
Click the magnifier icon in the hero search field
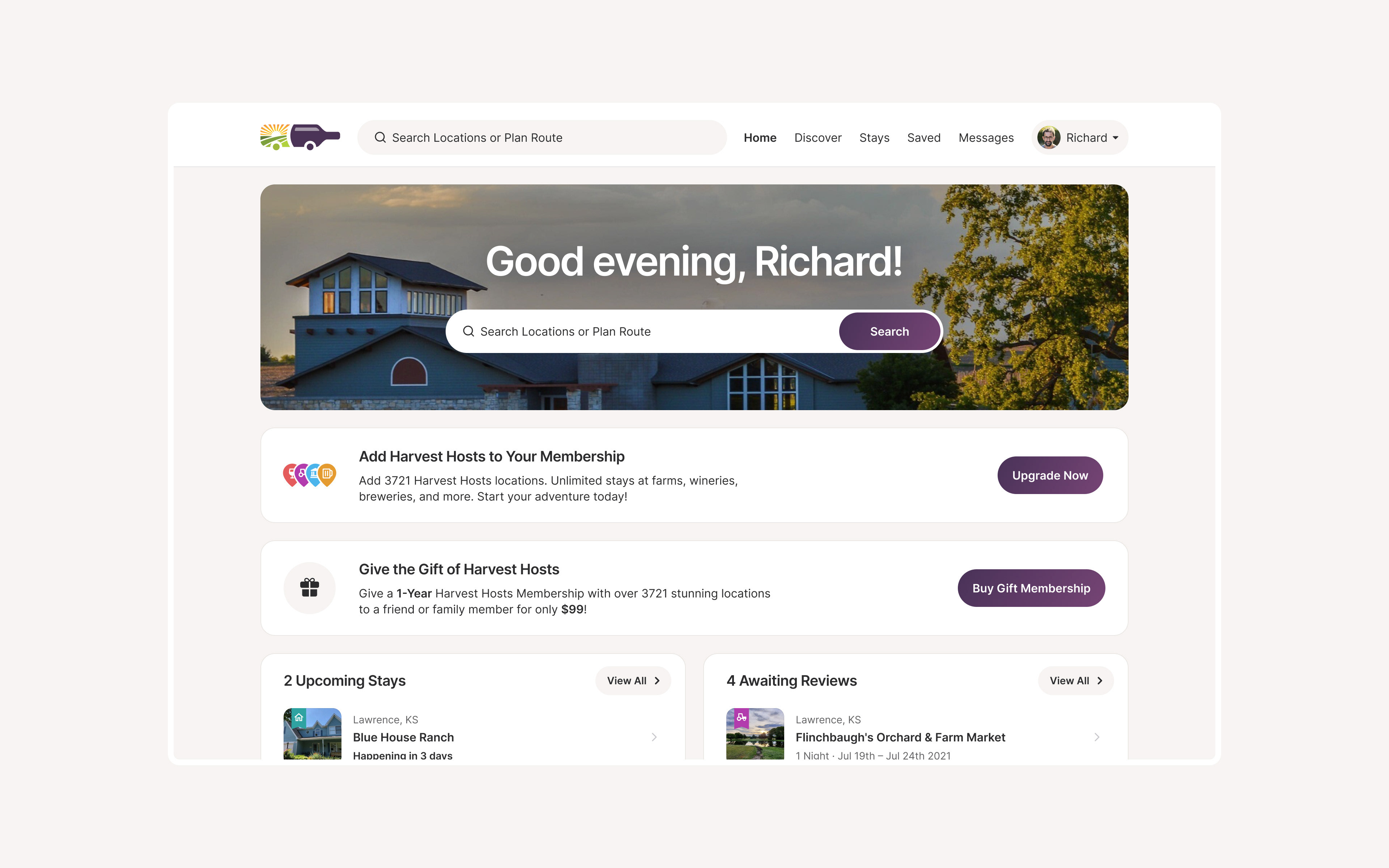[x=468, y=331]
